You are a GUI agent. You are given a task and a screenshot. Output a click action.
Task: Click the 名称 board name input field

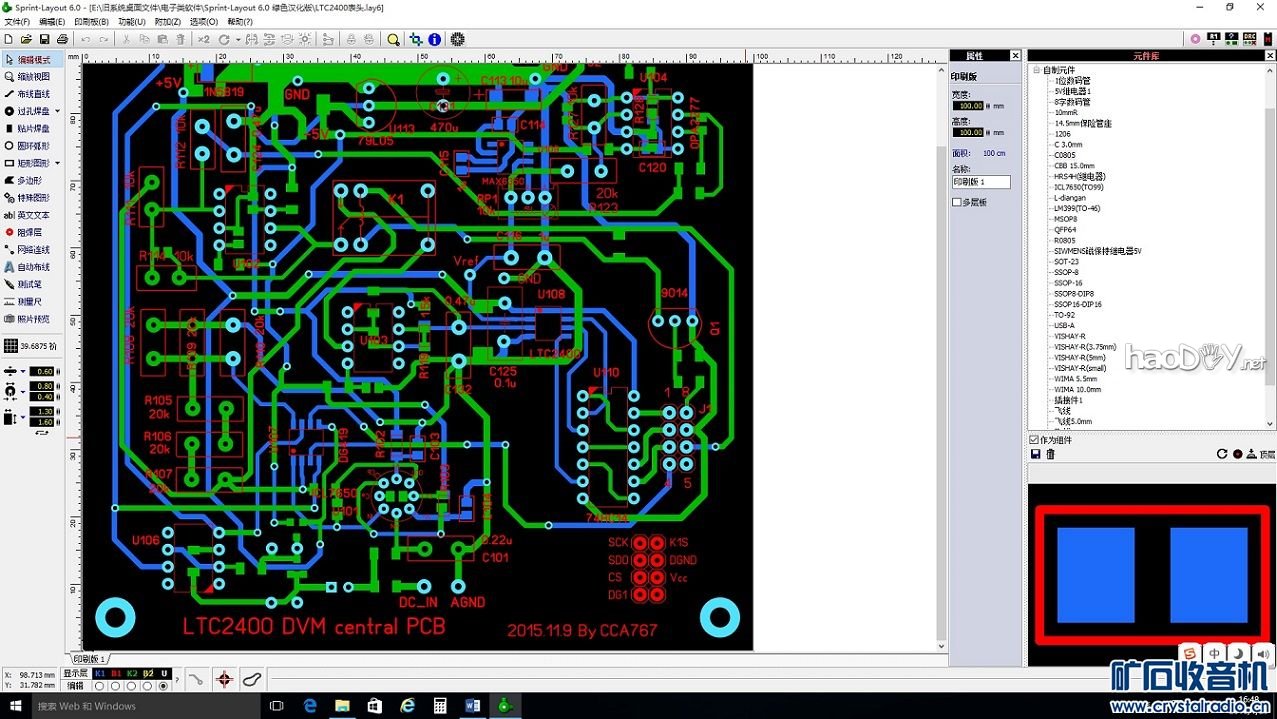coord(980,182)
